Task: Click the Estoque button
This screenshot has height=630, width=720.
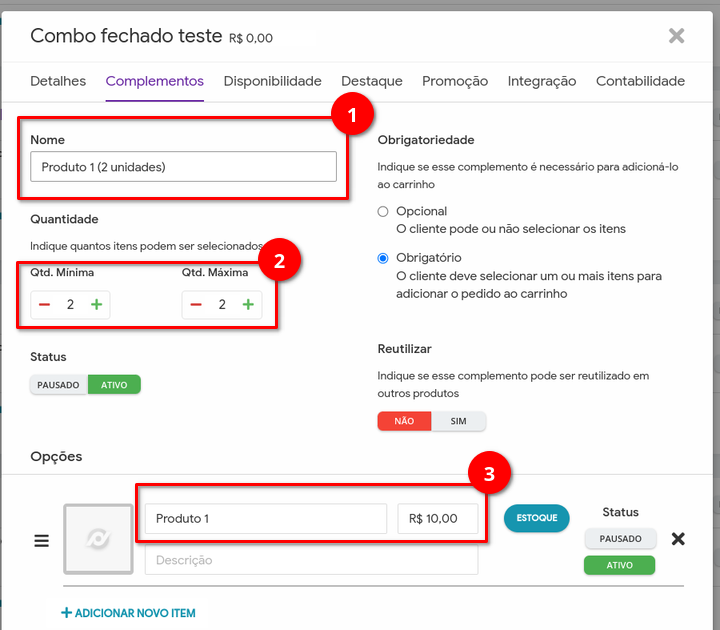Action: pos(536,518)
